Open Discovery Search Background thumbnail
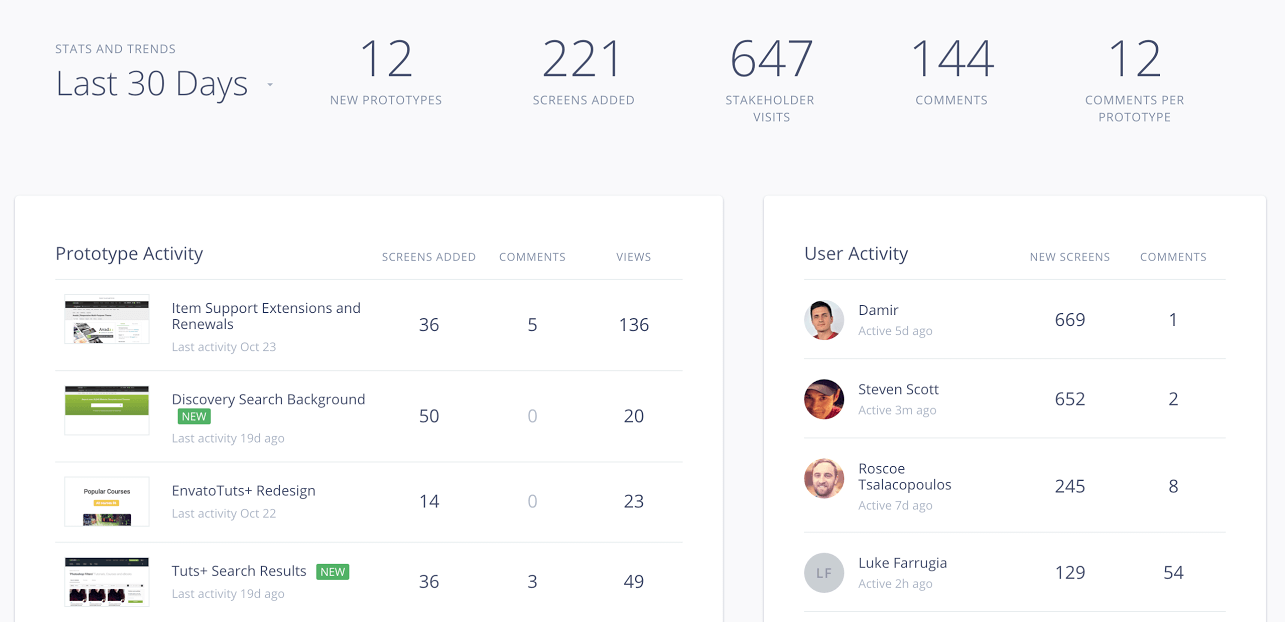 (107, 410)
